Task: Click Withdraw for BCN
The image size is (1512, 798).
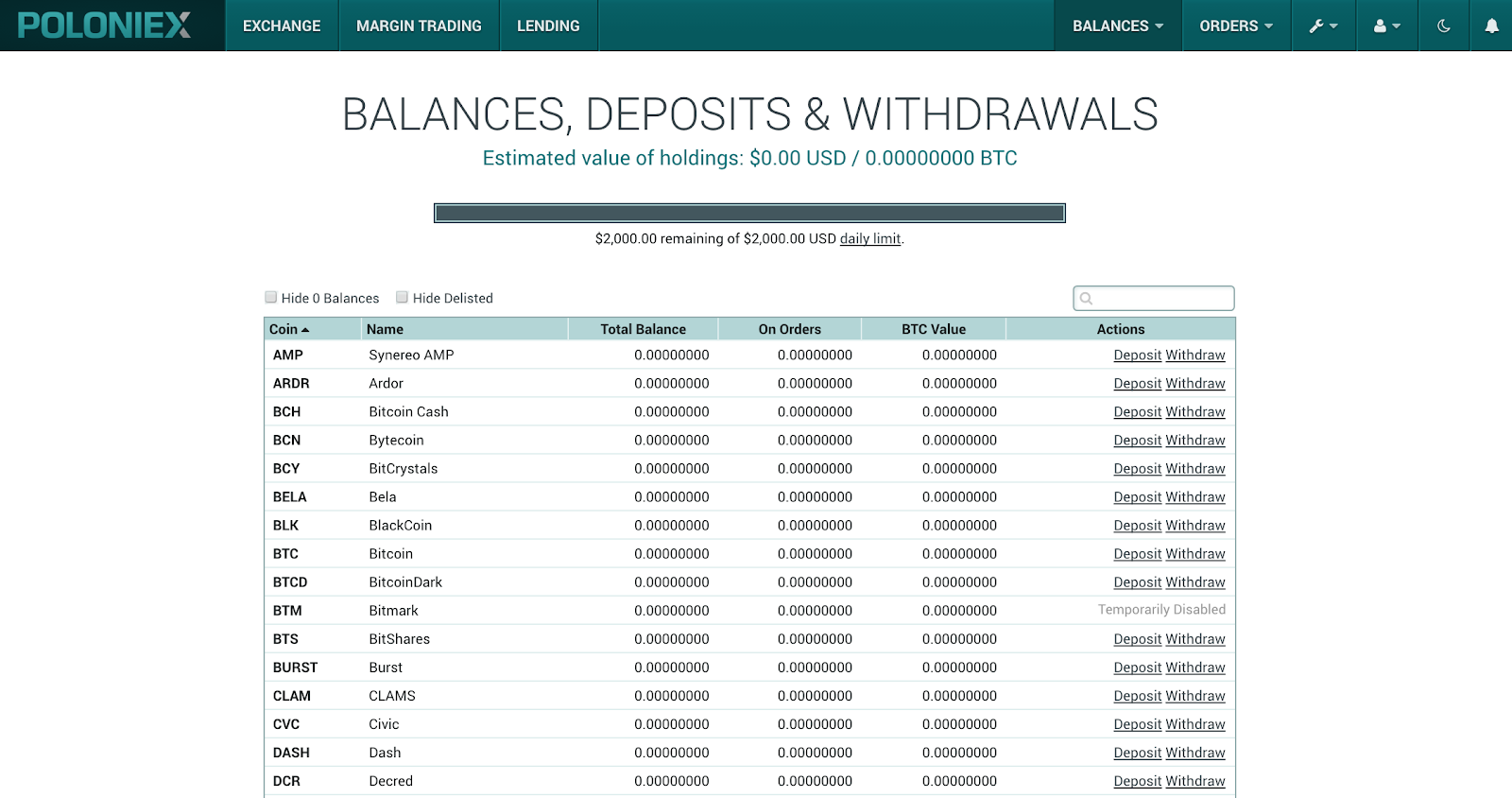Action: pyautogui.click(x=1195, y=440)
